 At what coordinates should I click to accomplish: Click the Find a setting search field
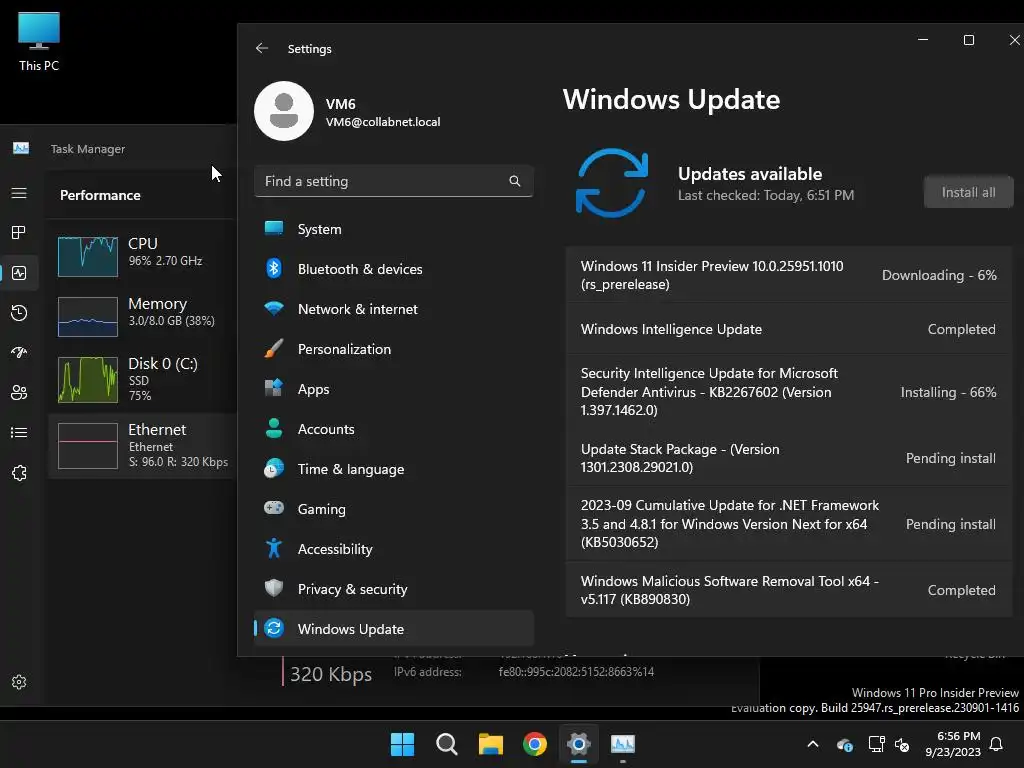(x=393, y=181)
